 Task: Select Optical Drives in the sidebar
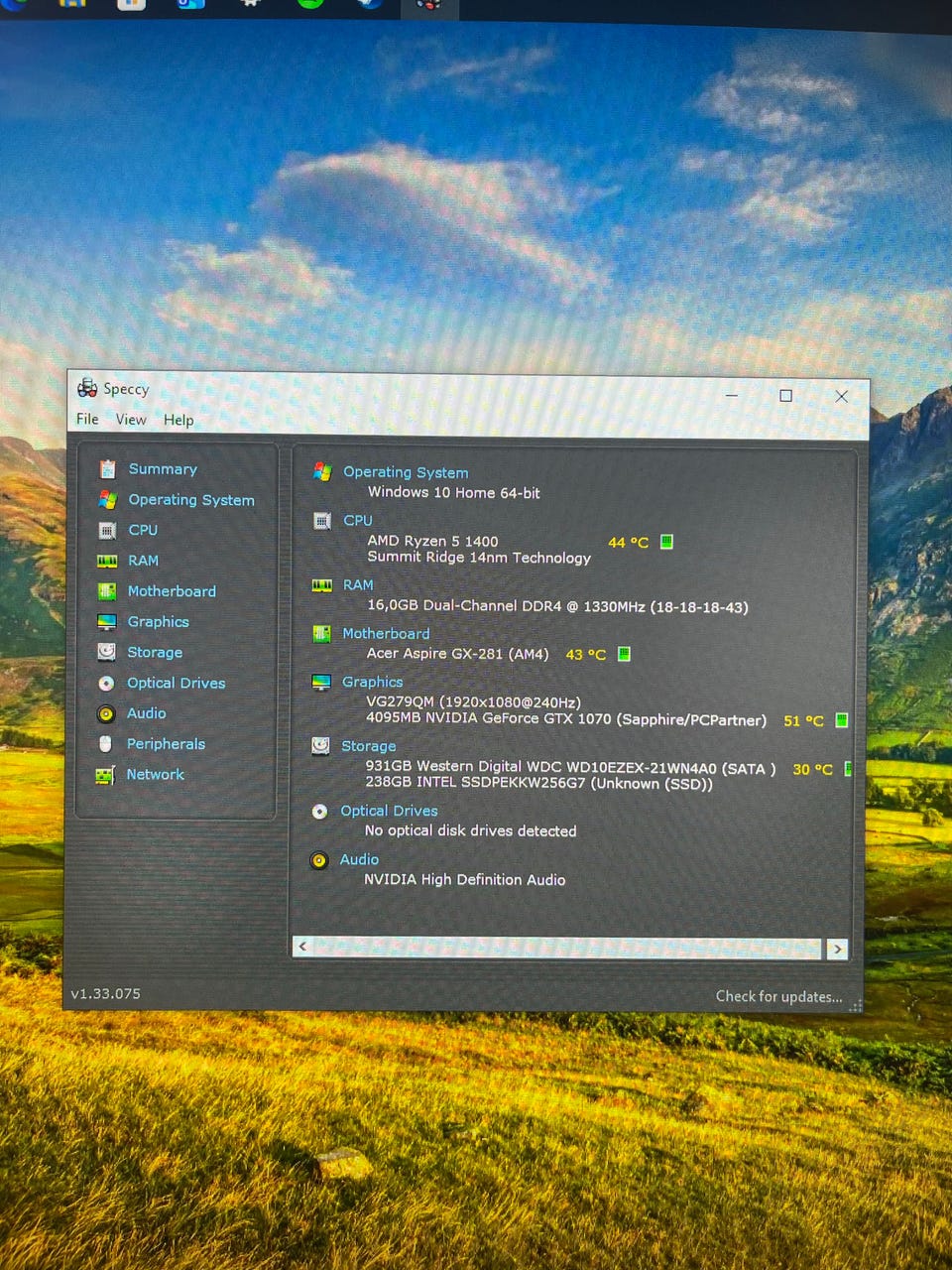click(x=176, y=683)
